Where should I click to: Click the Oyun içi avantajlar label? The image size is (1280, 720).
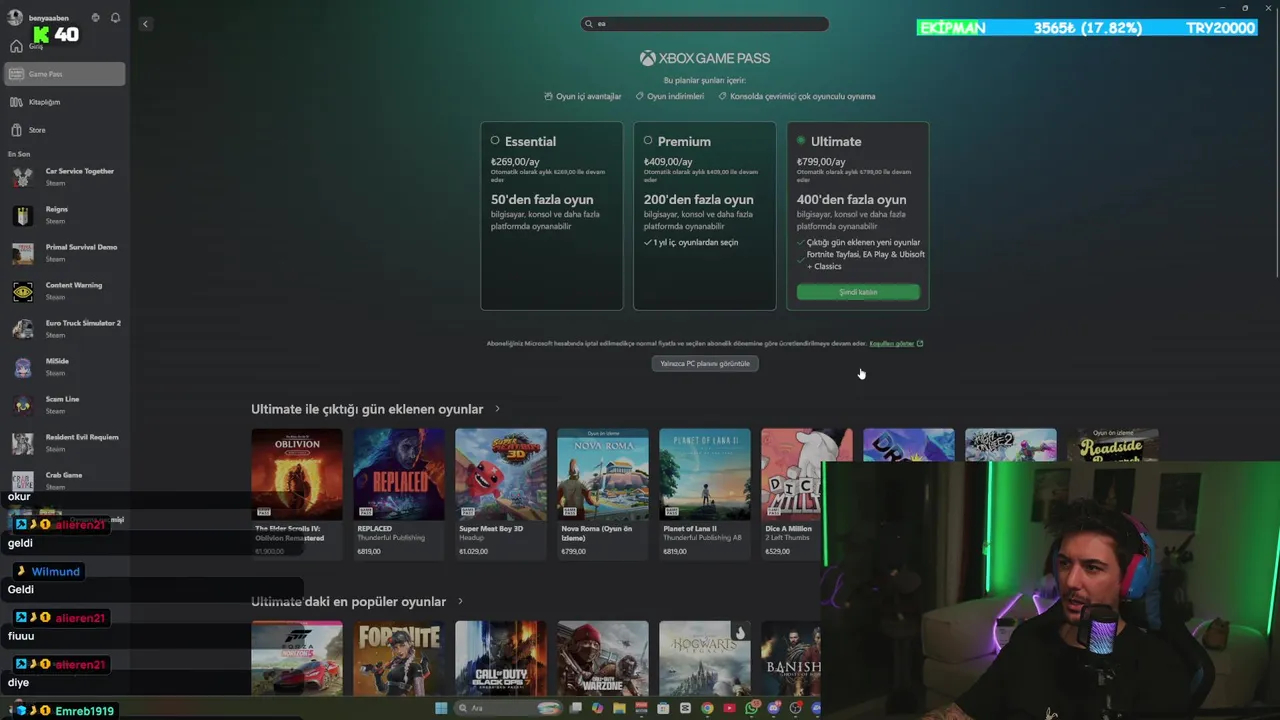[x=583, y=96]
